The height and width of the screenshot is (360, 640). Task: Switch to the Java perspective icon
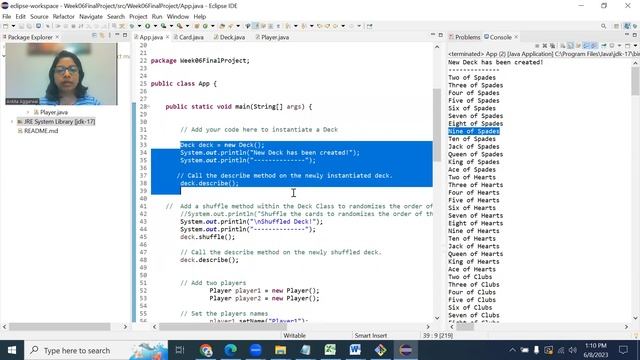click(x=627, y=26)
